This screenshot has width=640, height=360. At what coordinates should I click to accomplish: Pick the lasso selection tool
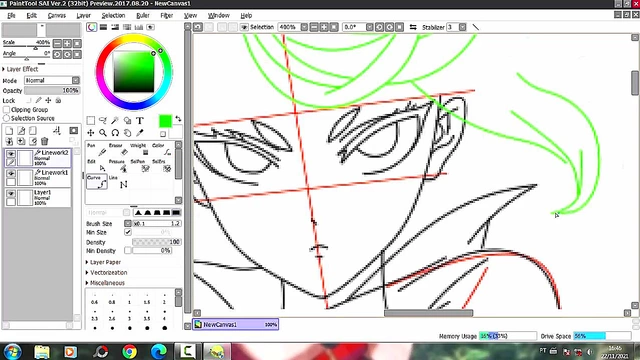pos(103,120)
